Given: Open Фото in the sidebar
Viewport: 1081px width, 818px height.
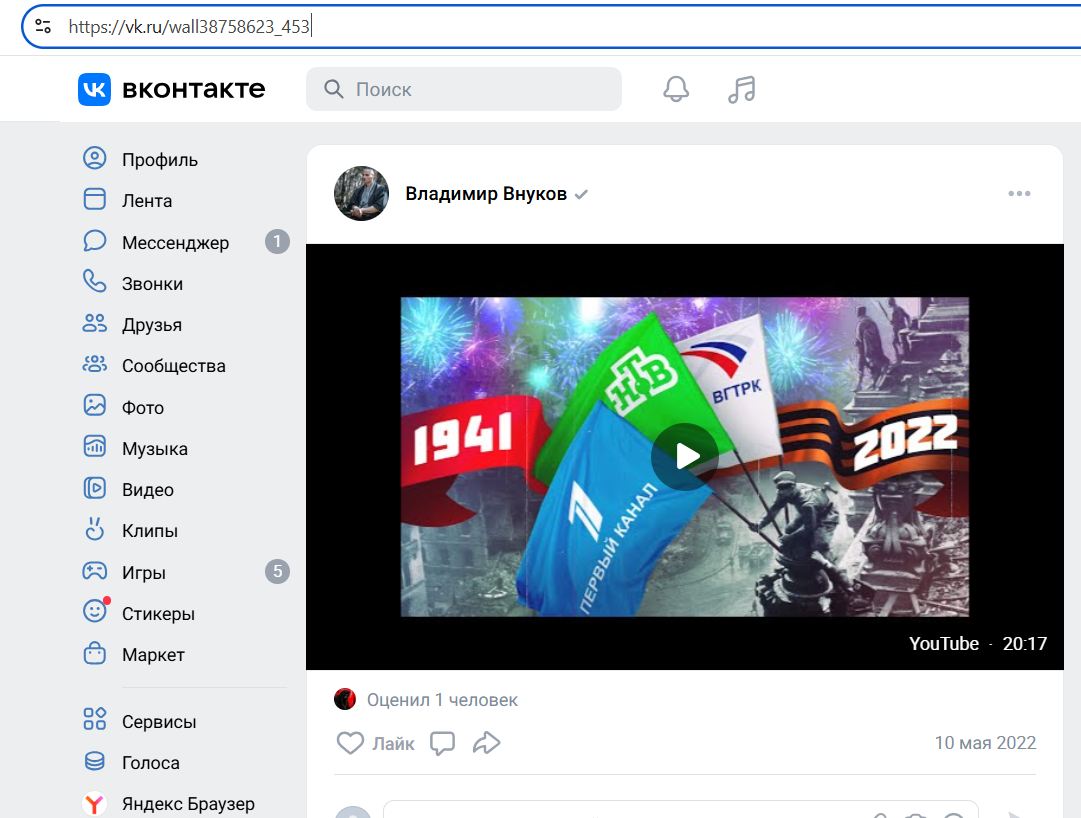Looking at the screenshot, I should pos(143,407).
